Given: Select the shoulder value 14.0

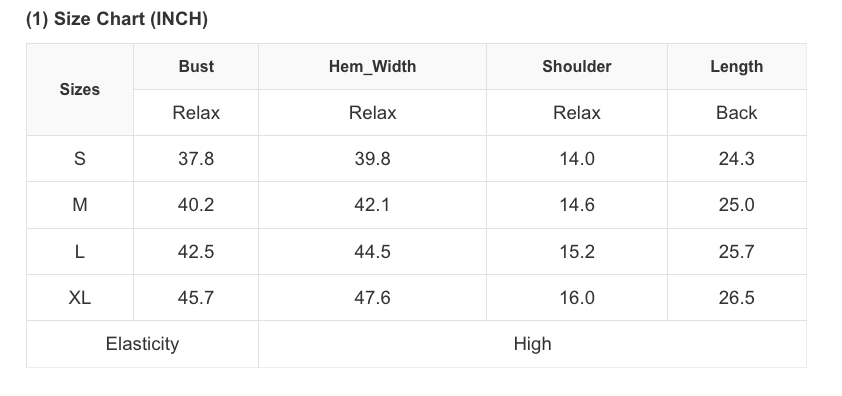Looking at the screenshot, I should click(x=577, y=159).
